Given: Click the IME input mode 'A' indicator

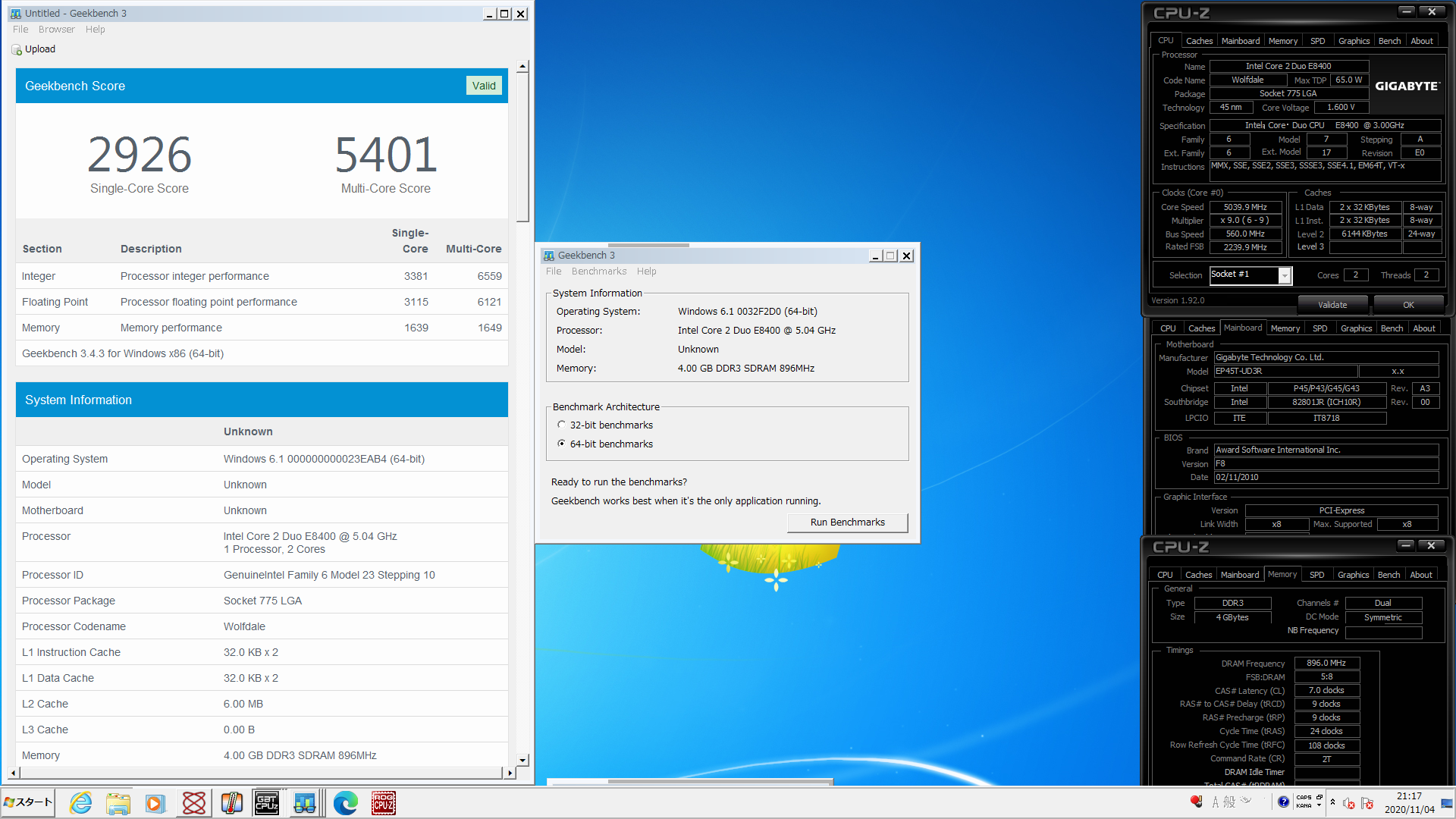Looking at the screenshot, I should 1216,802.
